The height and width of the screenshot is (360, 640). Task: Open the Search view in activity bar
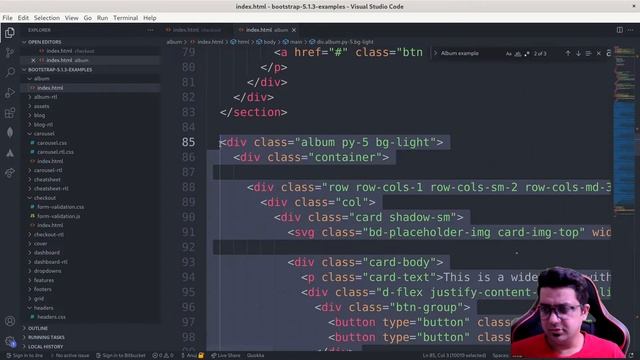point(10,72)
